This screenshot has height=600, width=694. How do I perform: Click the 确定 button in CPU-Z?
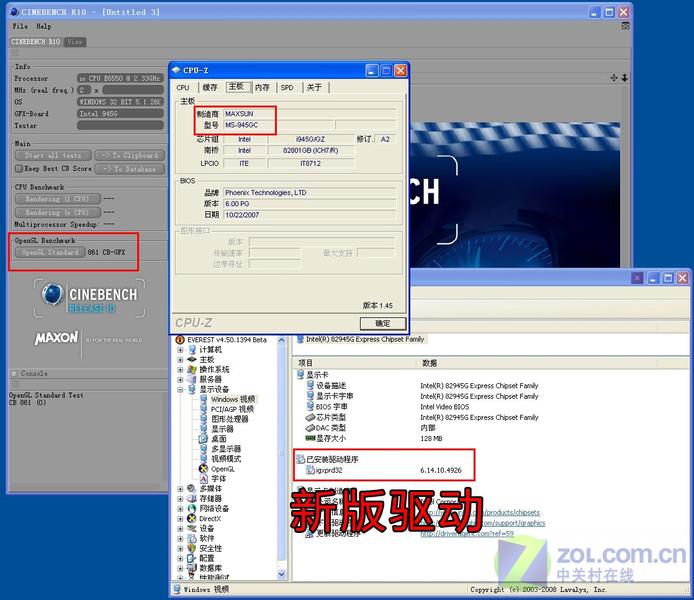coord(383,323)
